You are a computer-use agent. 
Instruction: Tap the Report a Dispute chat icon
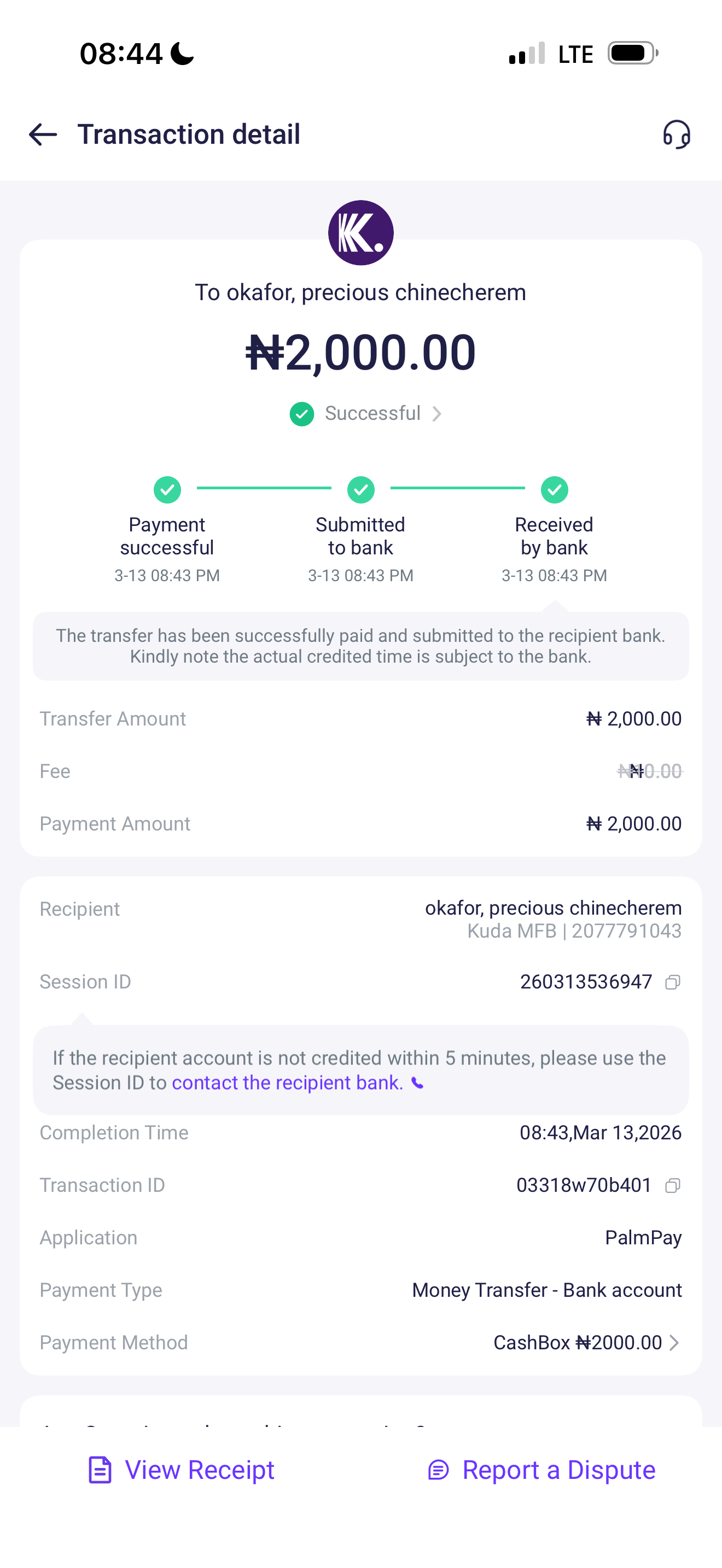tap(438, 1470)
